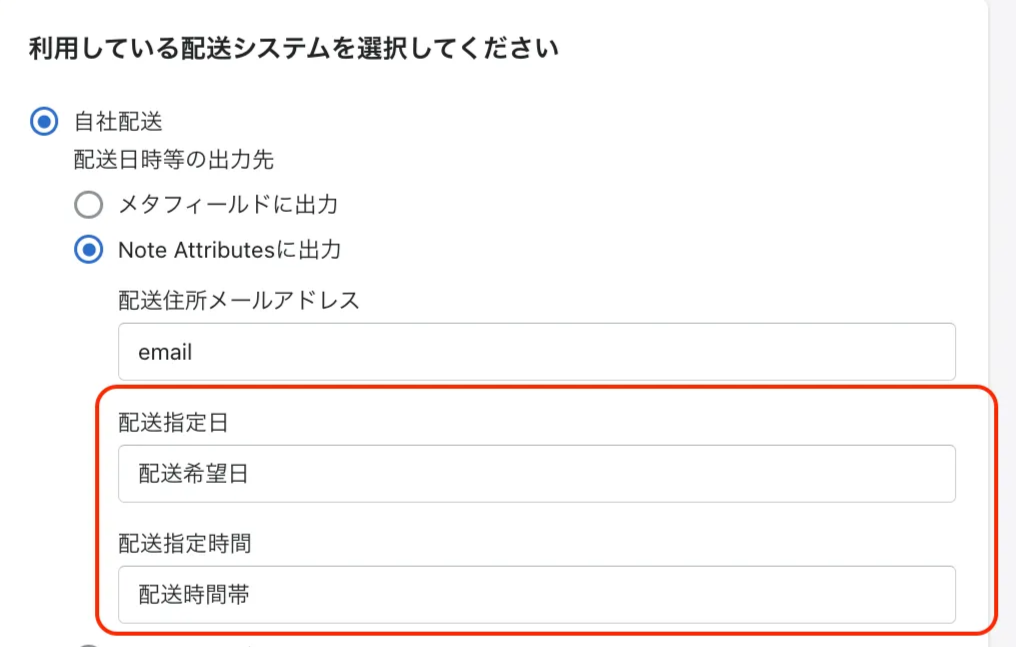Select the partially visible radio button at bottom

pos(89,644)
